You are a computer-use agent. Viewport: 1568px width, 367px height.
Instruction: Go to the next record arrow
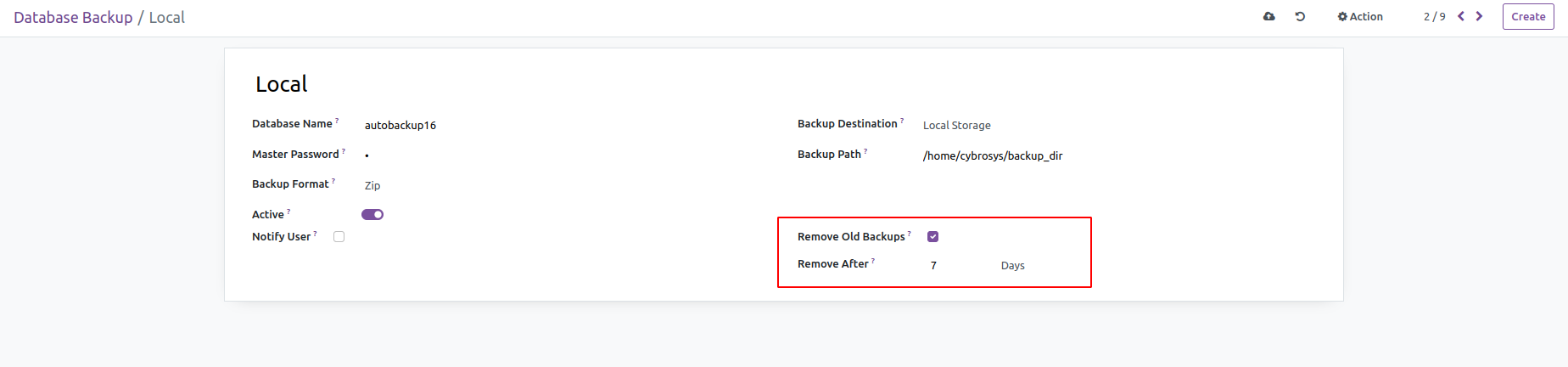1480,16
